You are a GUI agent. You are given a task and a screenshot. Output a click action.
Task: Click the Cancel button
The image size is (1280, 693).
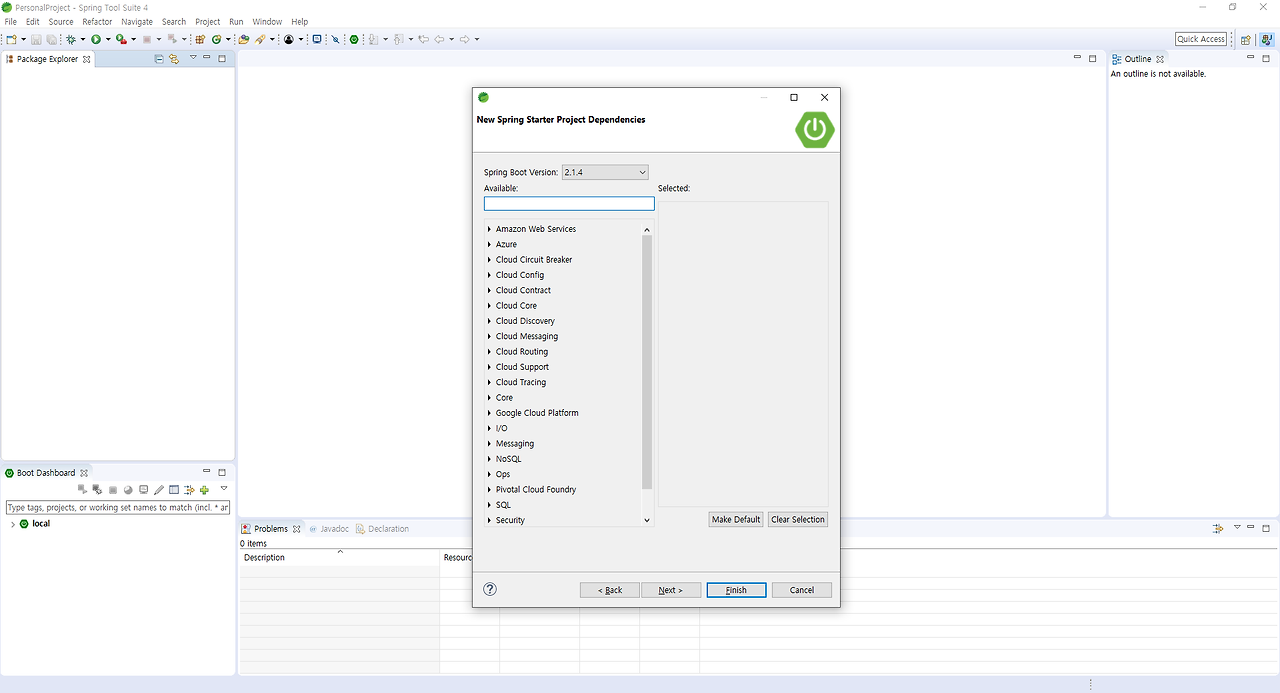click(802, 590)
